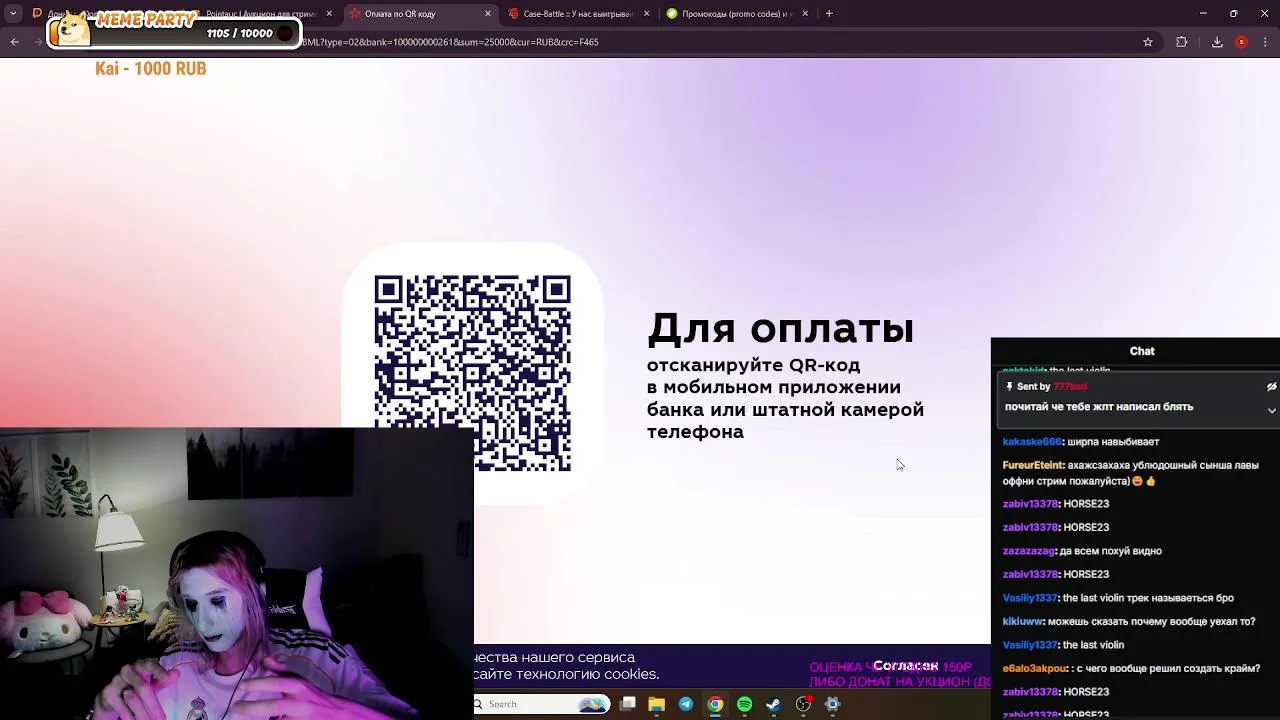The height and width of the screenshot is (720, 1280).
Task: Close the Промокоды tab
Action: click(805, 14)
